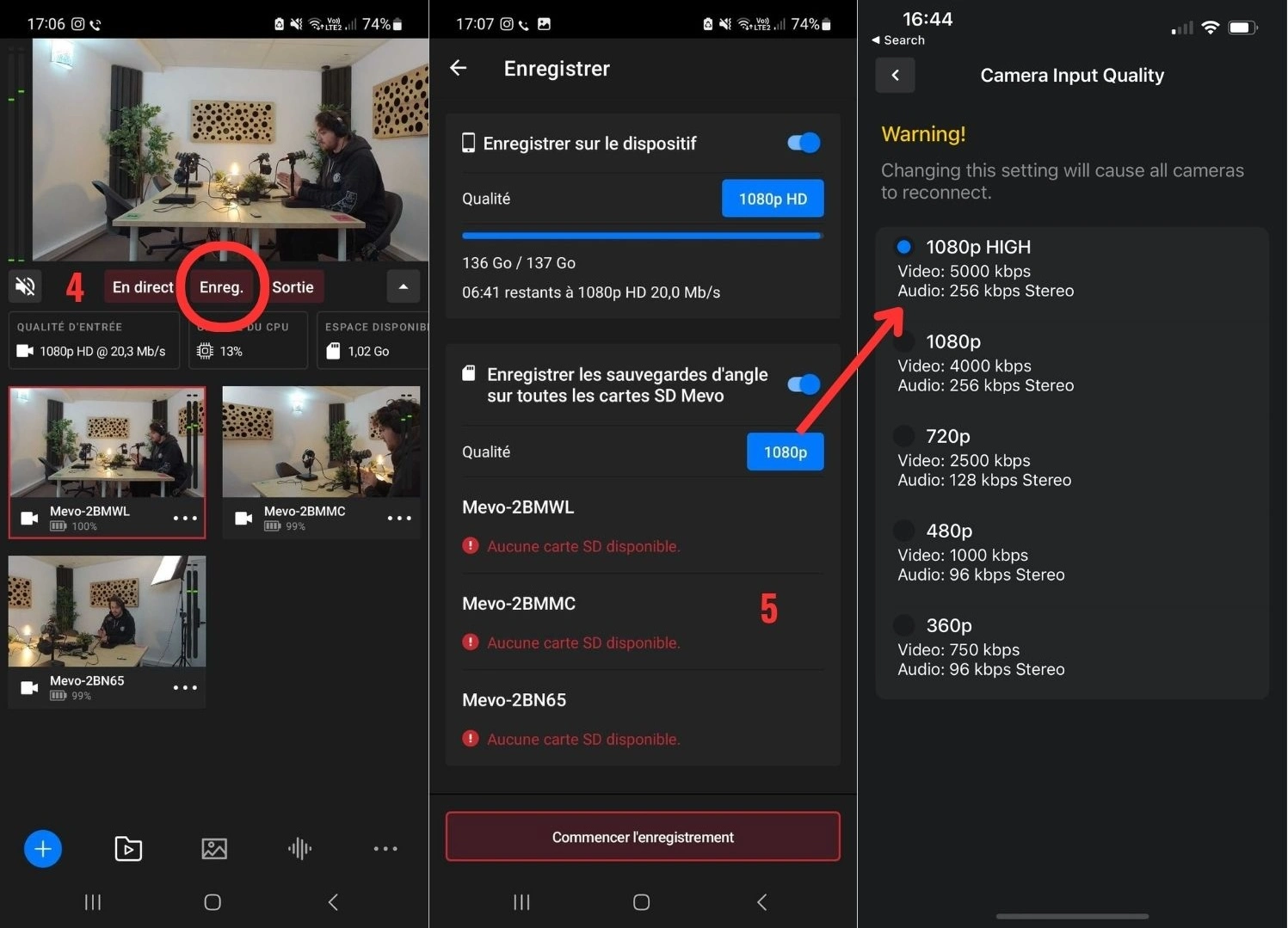Open the Sortie tab

(293, 286)
